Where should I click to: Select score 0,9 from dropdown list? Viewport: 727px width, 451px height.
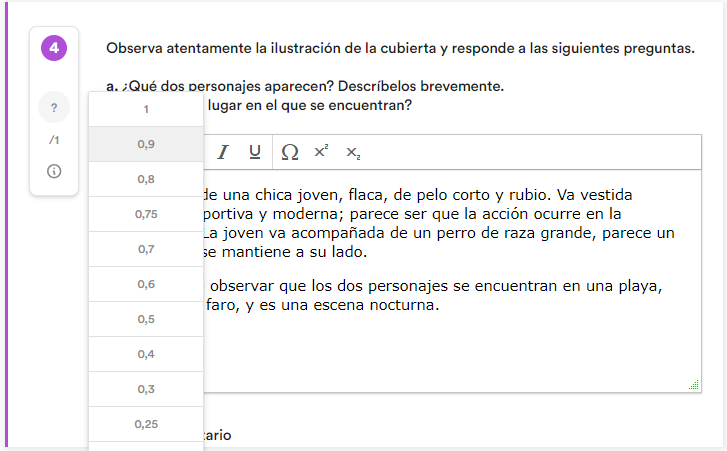(x=146, y=144)
